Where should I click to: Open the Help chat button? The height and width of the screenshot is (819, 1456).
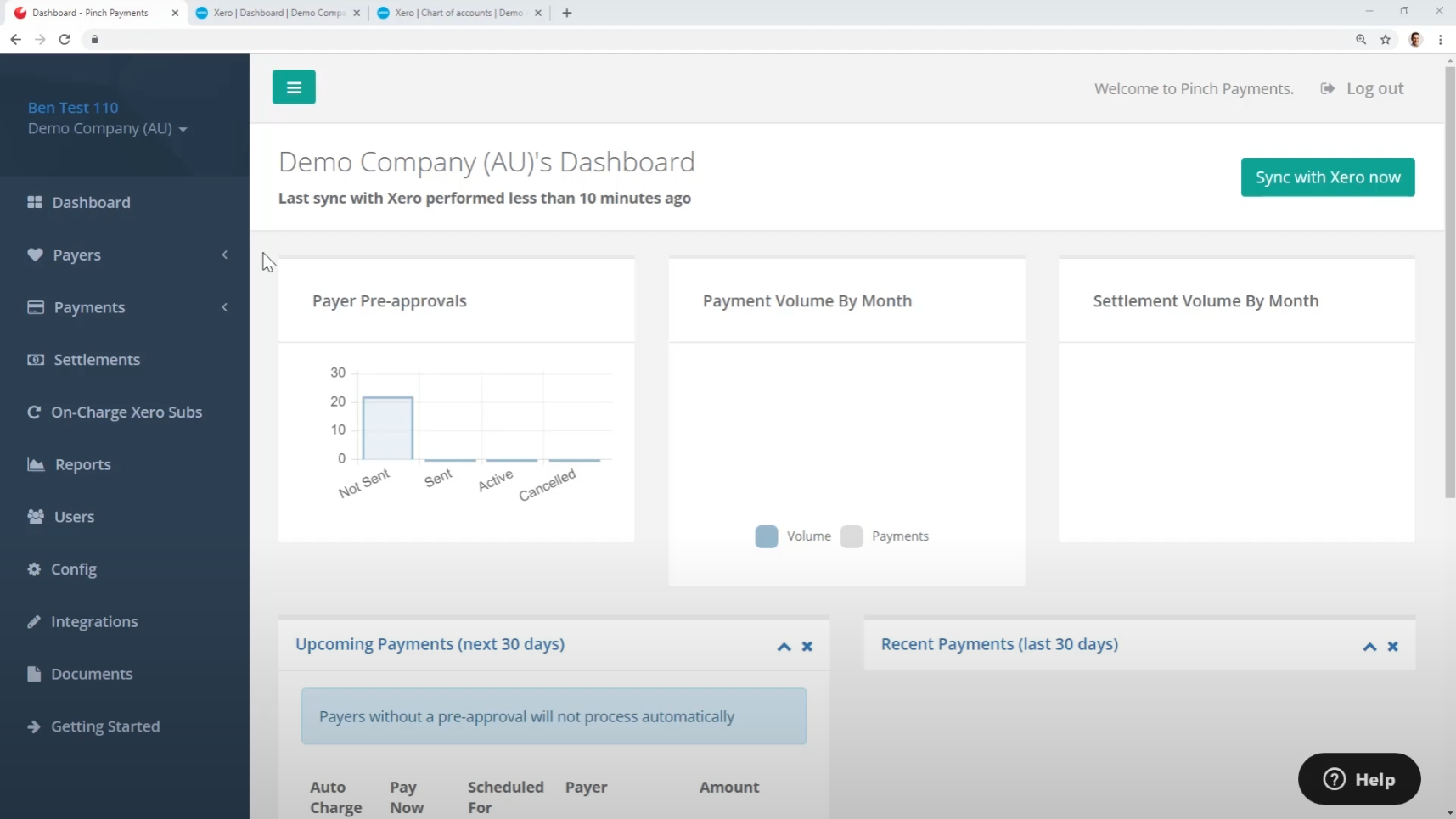pyautogui.click(x=1359, y=779)
